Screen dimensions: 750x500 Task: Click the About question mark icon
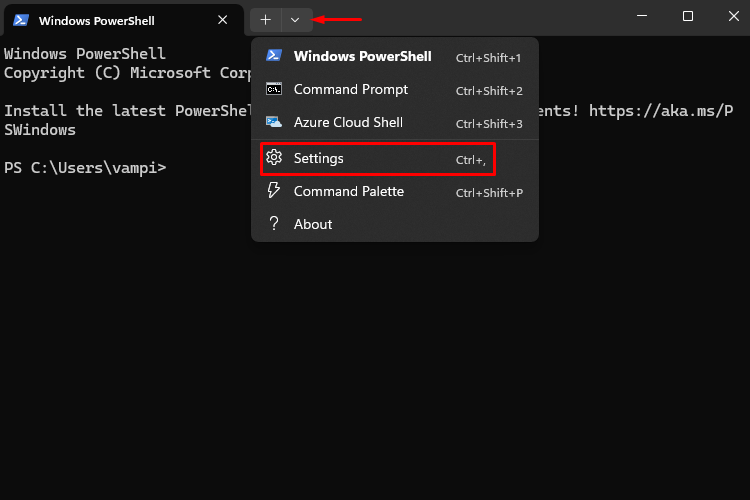pos(274,223)
